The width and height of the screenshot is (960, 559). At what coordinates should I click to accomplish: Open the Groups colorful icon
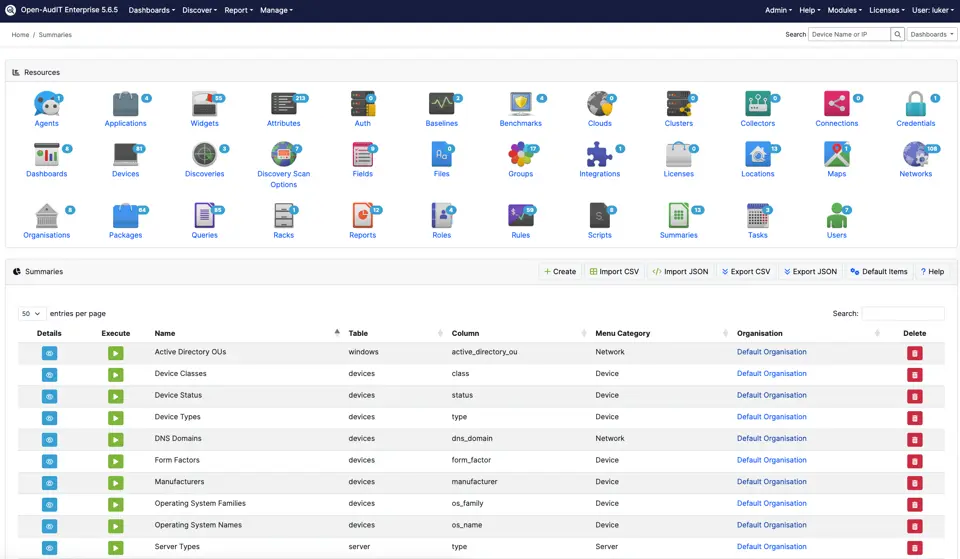pos(520,154)
